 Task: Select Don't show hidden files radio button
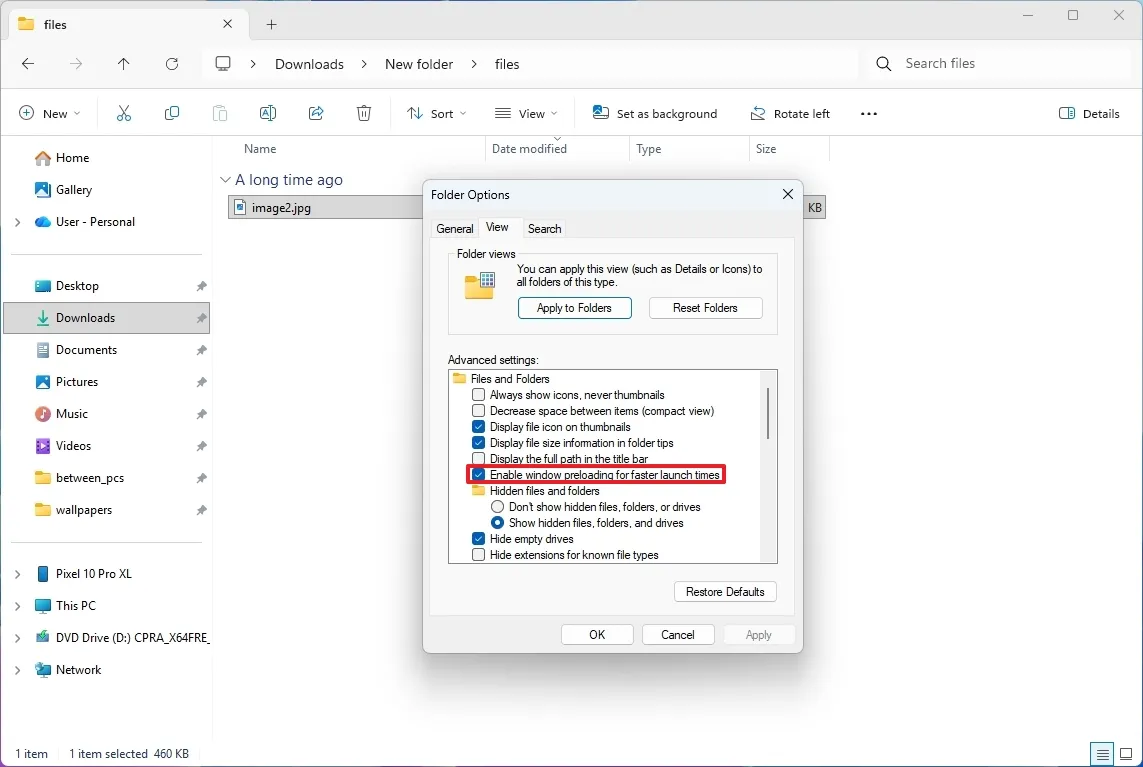pos(497,507)
